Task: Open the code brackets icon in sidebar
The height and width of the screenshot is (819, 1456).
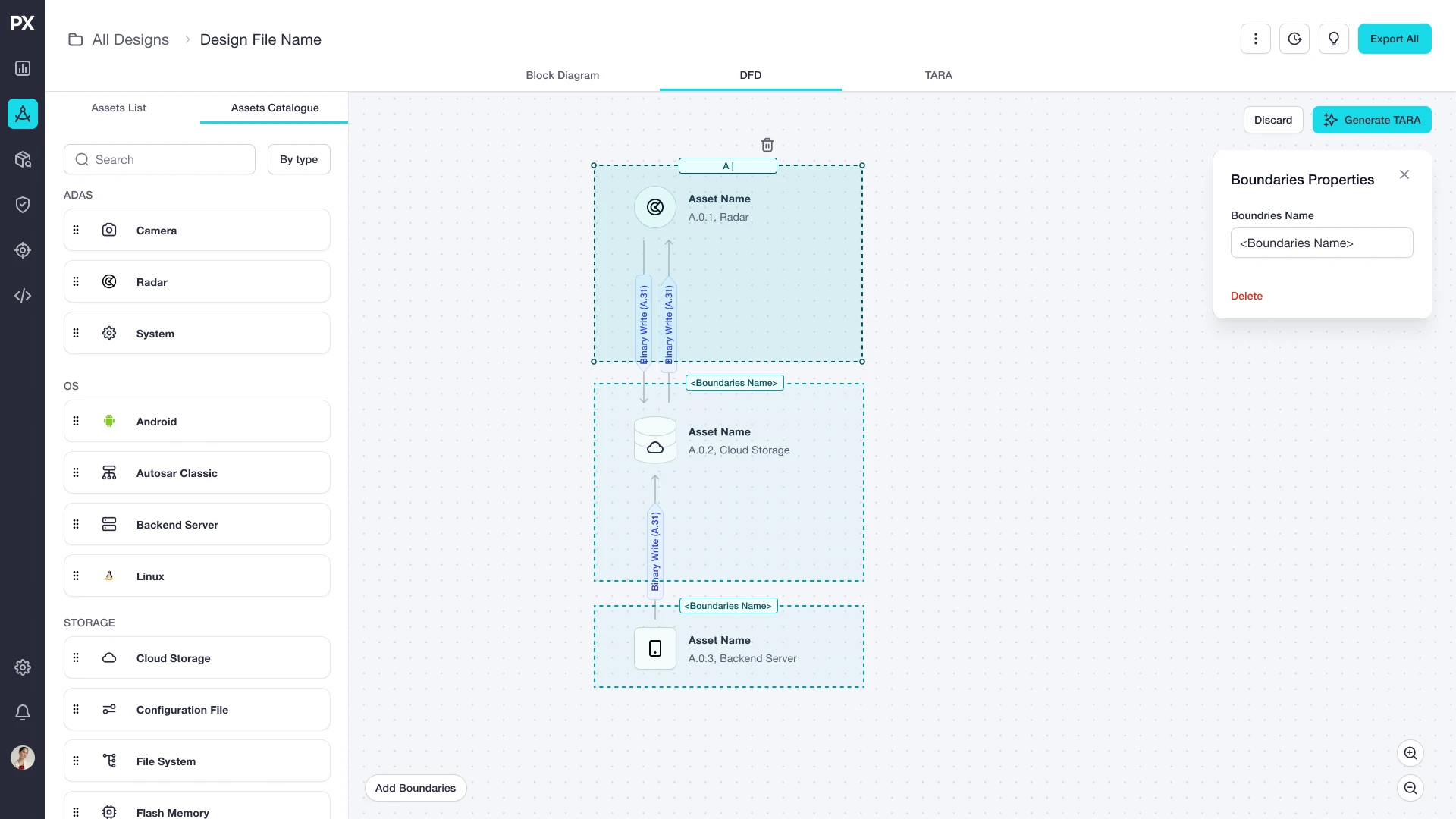Action: [x=23, y=296]
